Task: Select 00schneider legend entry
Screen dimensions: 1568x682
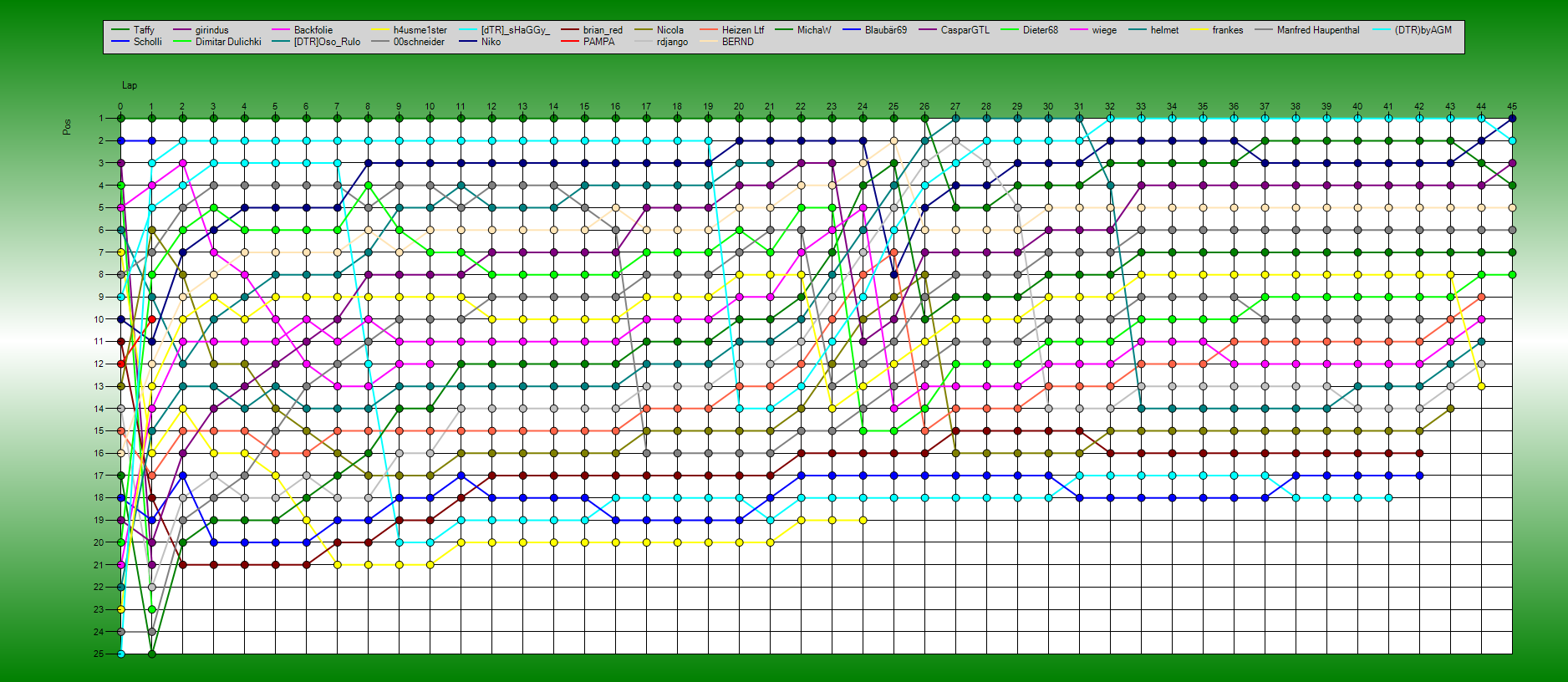Action: pyautogui.click(x=419, y=42)
